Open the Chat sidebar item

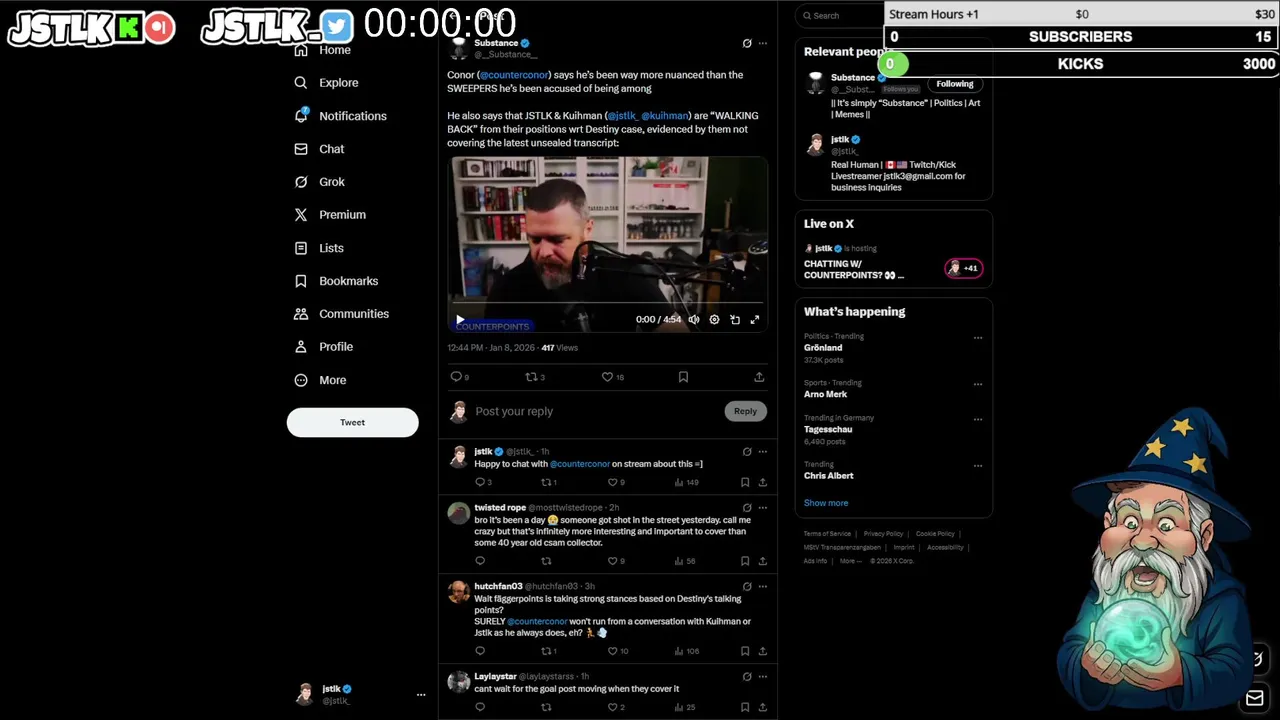319,149
